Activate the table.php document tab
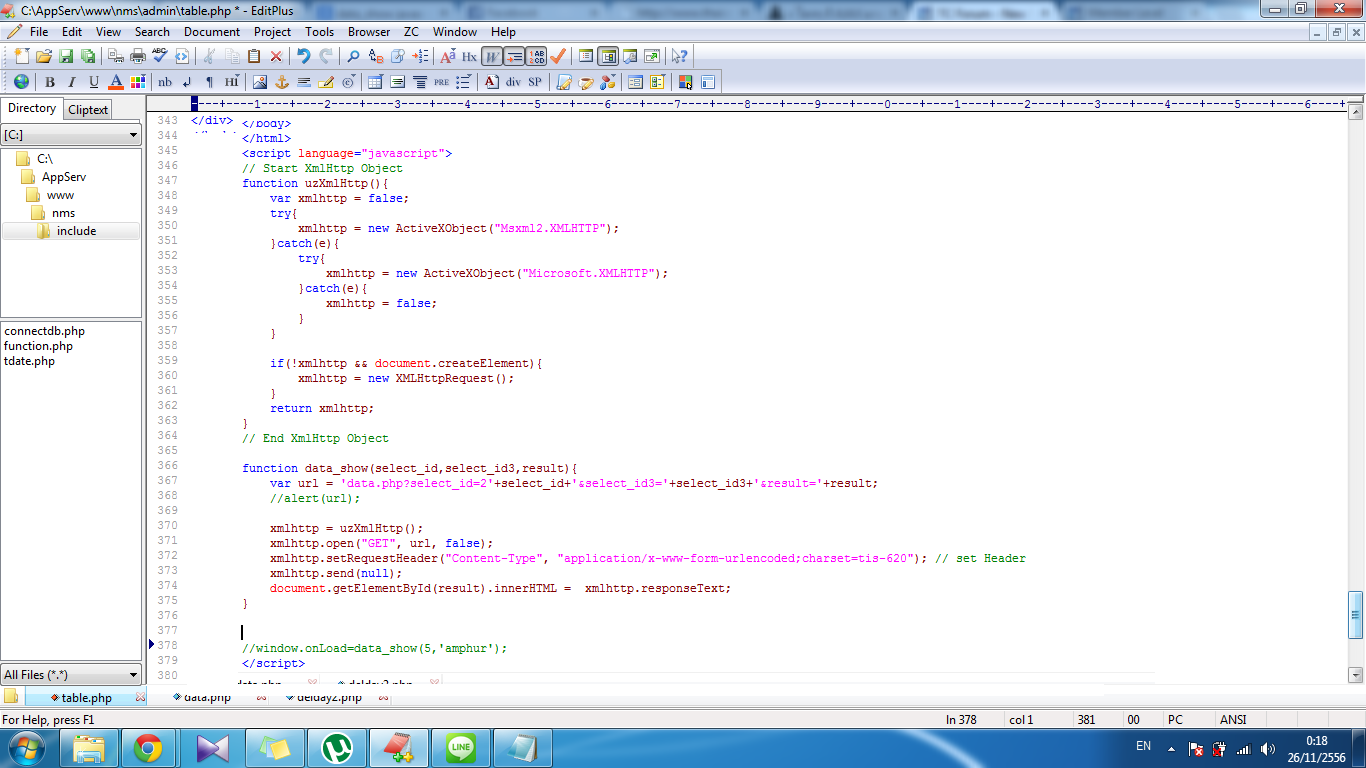The image size is (1366, 768). click(x=86, y=698)
